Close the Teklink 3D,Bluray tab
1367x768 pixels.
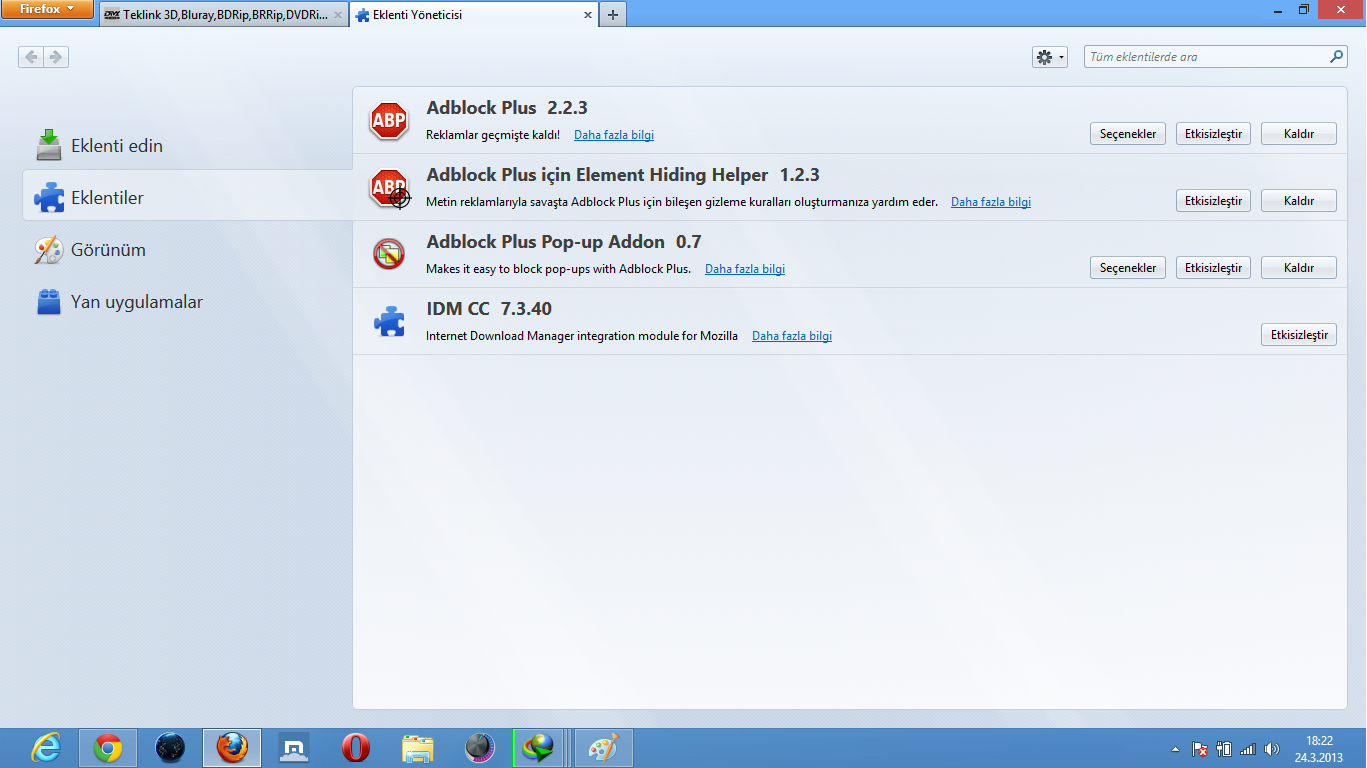338,15
